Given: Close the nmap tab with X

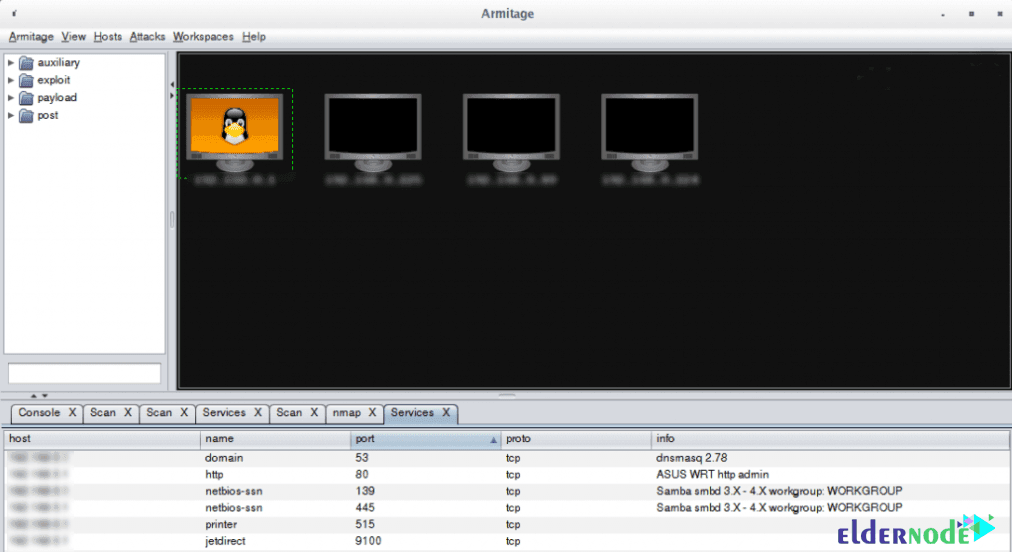Looking at the screenshot, I should click(x=372, y=412).
